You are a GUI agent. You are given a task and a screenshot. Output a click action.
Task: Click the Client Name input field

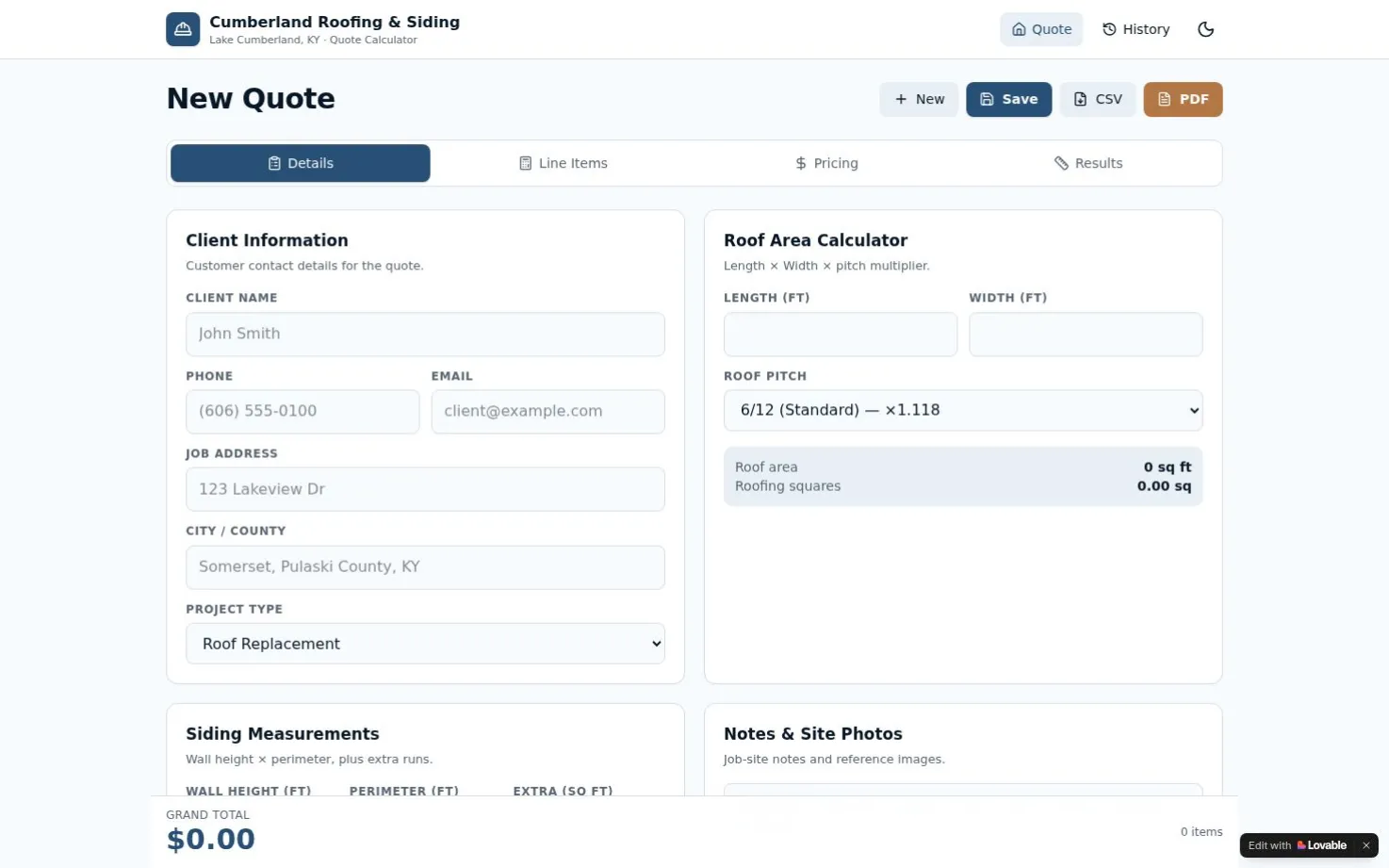point(425,334)
